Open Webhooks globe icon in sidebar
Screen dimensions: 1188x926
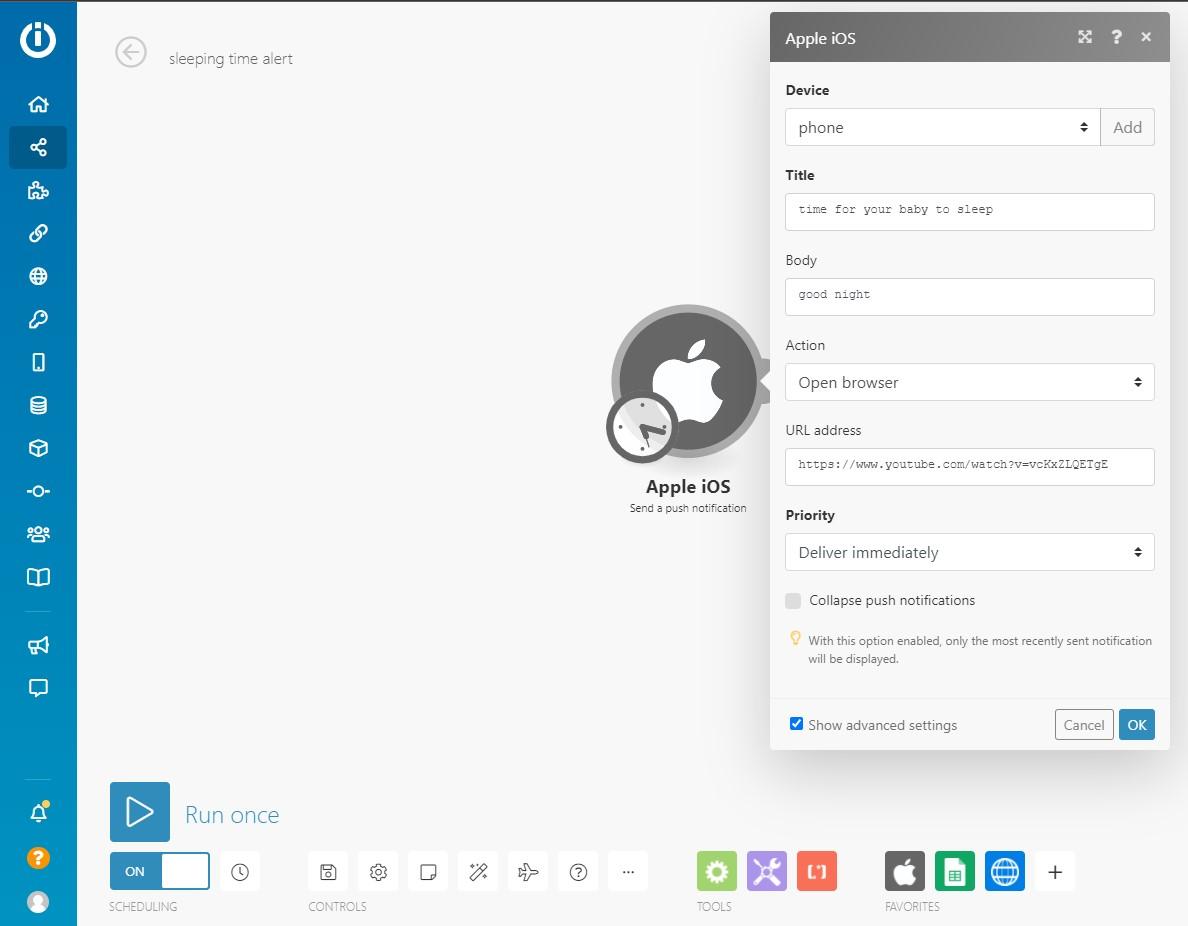point(38,276)
